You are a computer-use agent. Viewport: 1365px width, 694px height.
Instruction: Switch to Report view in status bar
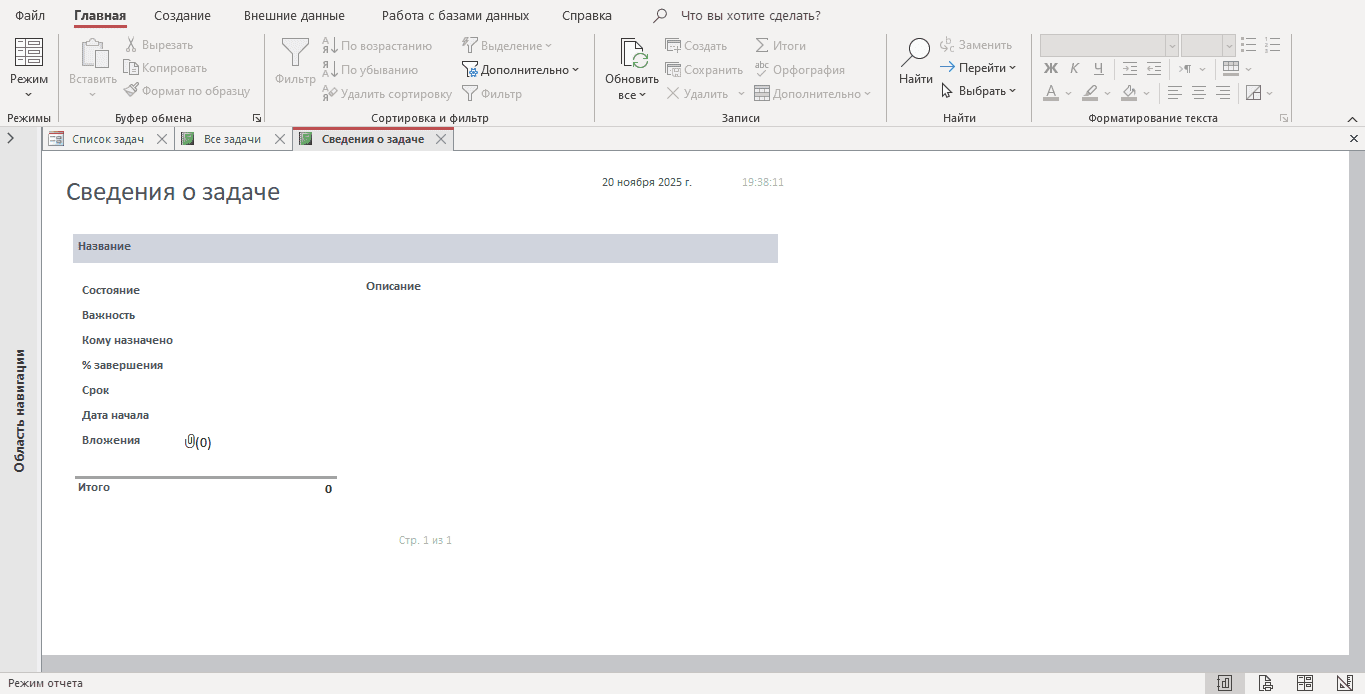pyautogui.click(x=1224, y=683)
